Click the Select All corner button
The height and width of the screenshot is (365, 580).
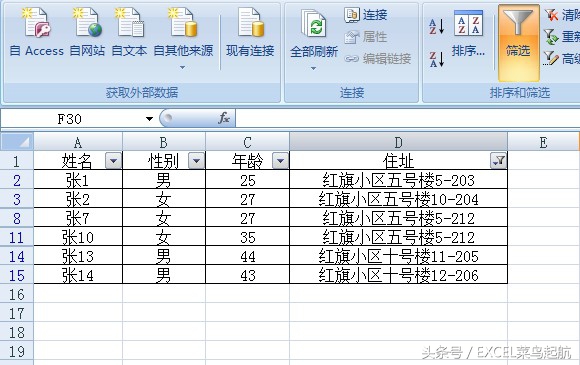pyautogui.click(x=17, y=142)
